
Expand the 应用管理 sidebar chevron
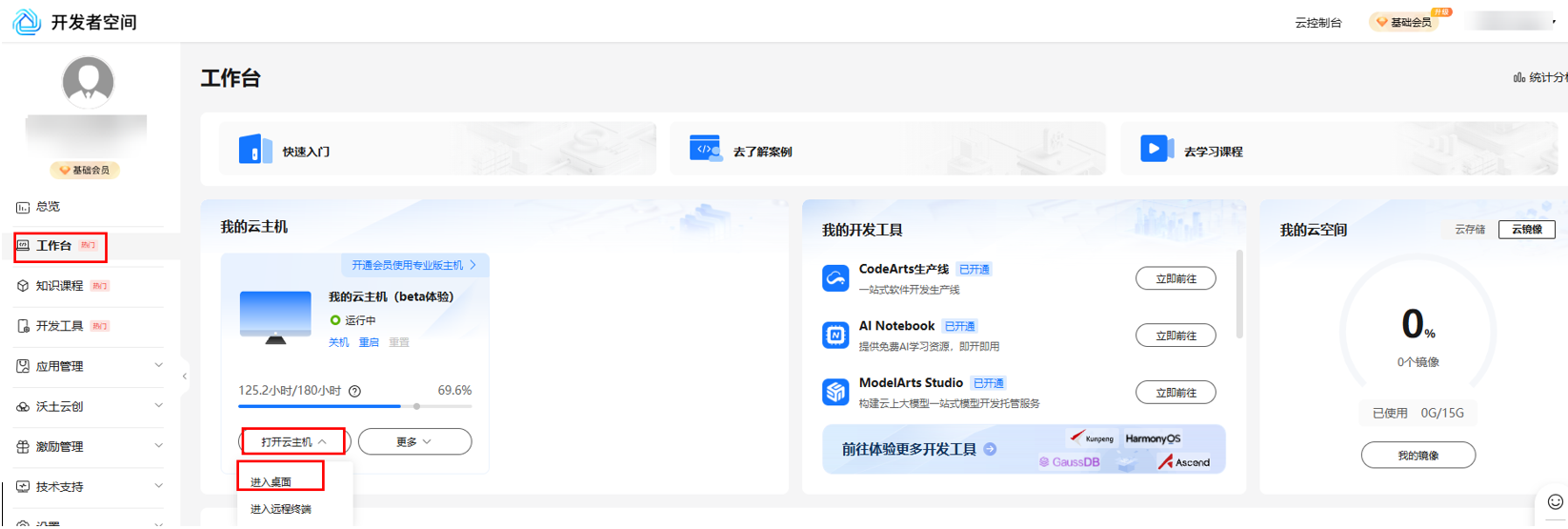[x=158, y=365]
